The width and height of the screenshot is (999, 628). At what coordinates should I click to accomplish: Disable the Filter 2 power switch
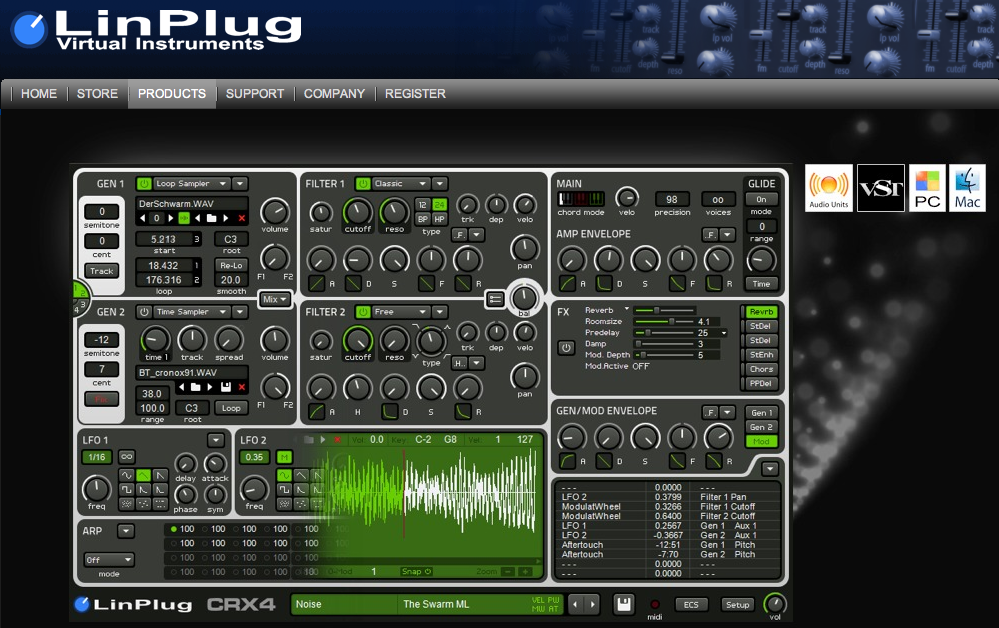click(x=362, y=312)
